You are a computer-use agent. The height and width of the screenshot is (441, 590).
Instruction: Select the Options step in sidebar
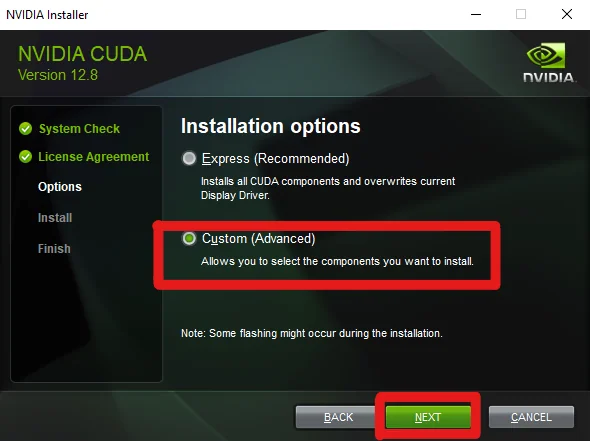[x=60, y=187]
